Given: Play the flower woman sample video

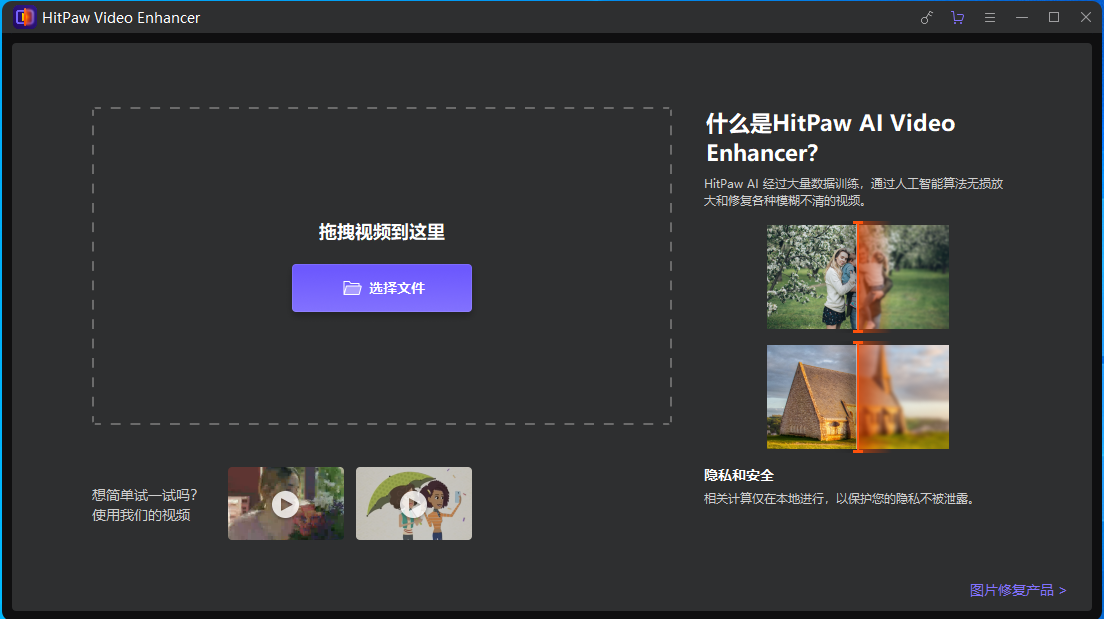Looking at the screenshot, I should coord(285,504).
